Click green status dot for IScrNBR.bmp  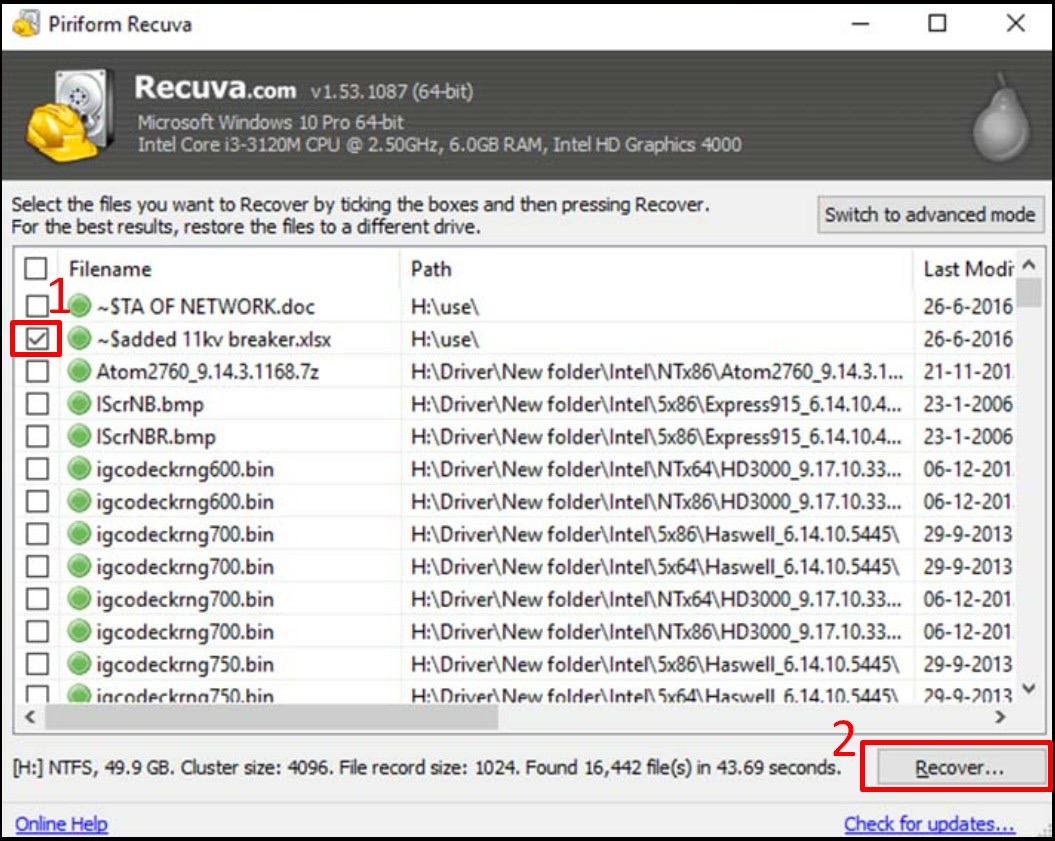pos(79,435)
